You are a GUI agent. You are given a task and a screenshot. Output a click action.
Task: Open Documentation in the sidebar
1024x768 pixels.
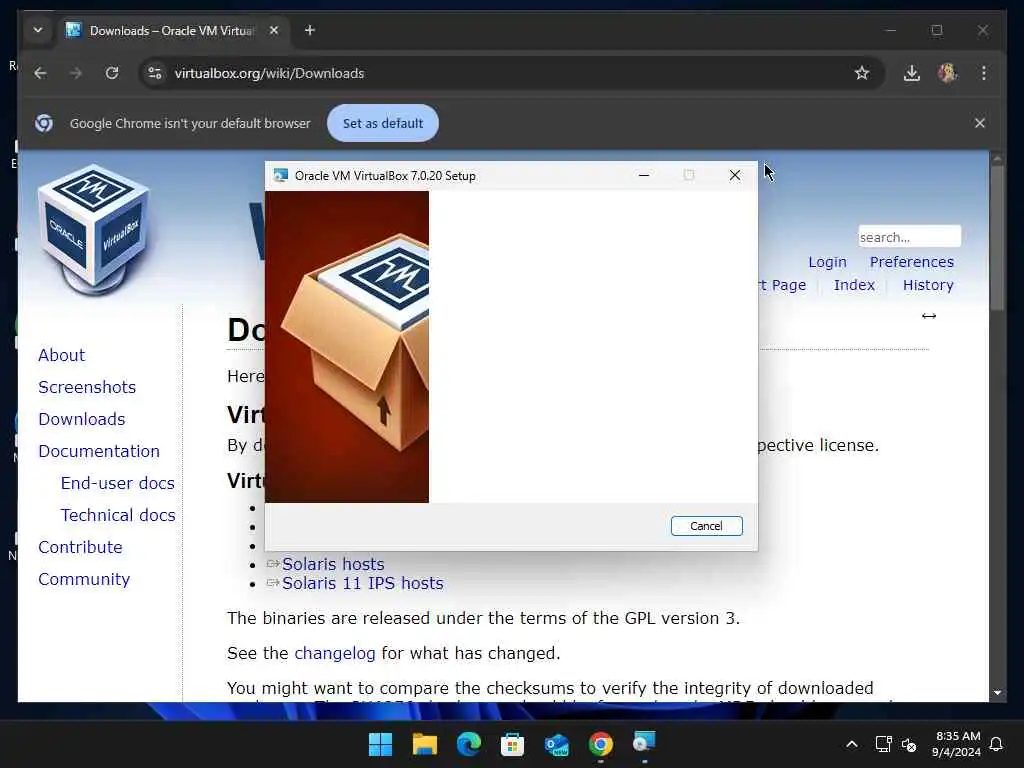pos(99,451)
